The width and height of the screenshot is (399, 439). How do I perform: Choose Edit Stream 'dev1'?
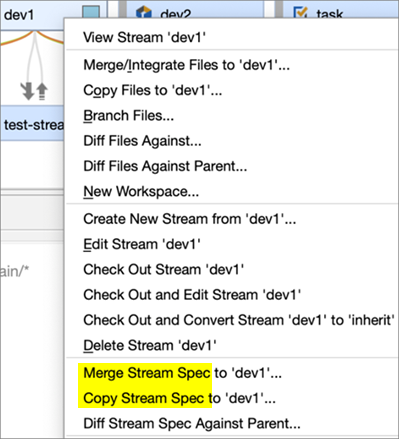coord(142,244)
